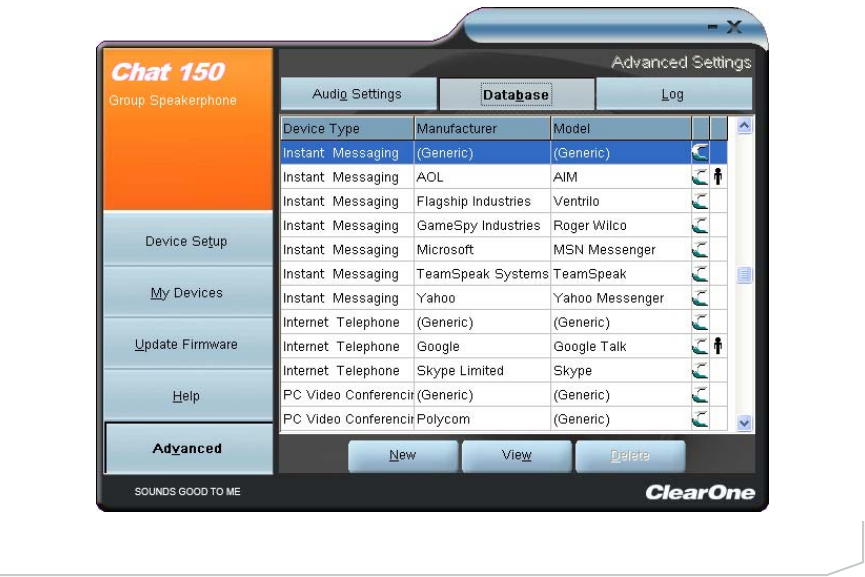865x577 pixels.
Task: Click the person icon in the AIM row
Action: [718, 177]
